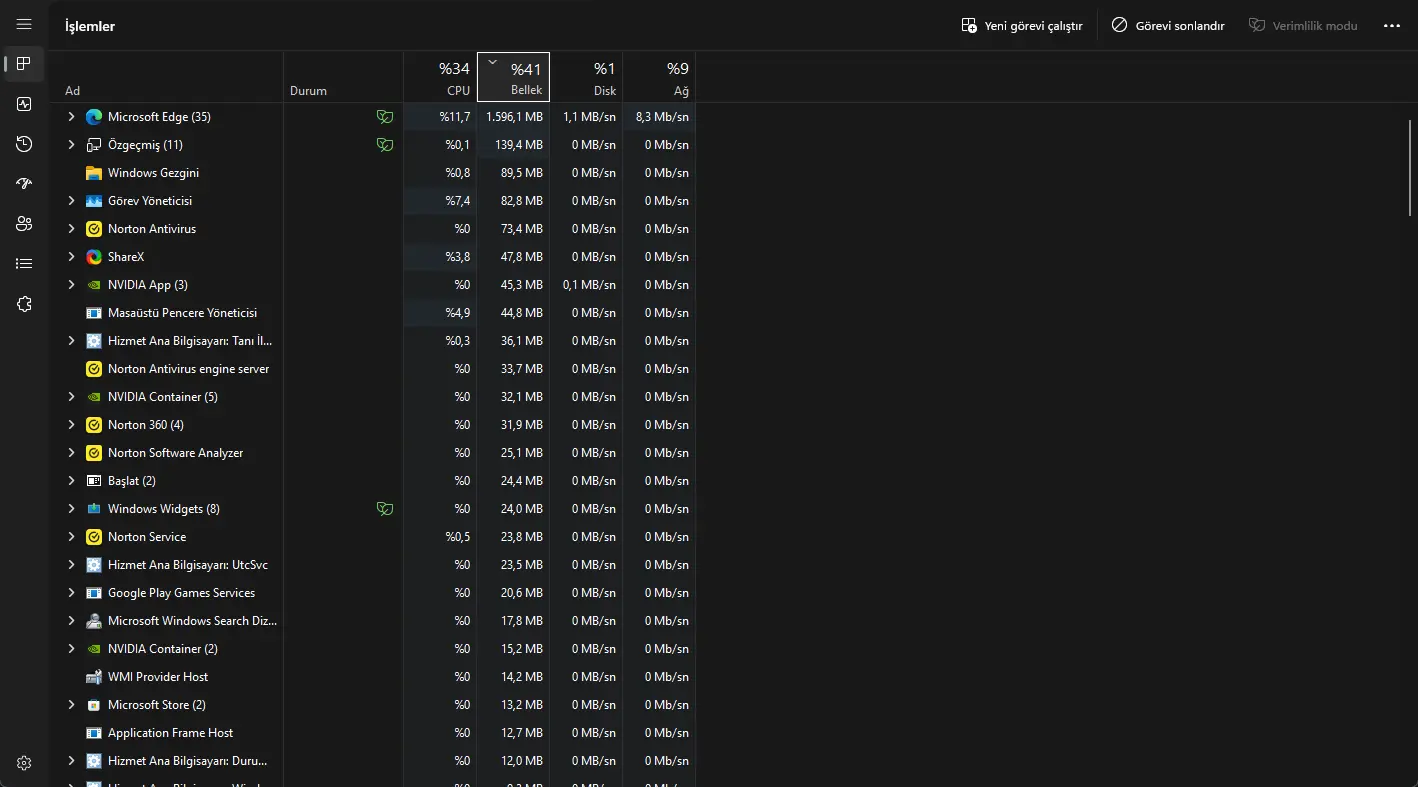The width and height of the screenshot is (1418, 787).
Task: Click the 8,3 Mb/sn network value
Action: coord(662,117)
